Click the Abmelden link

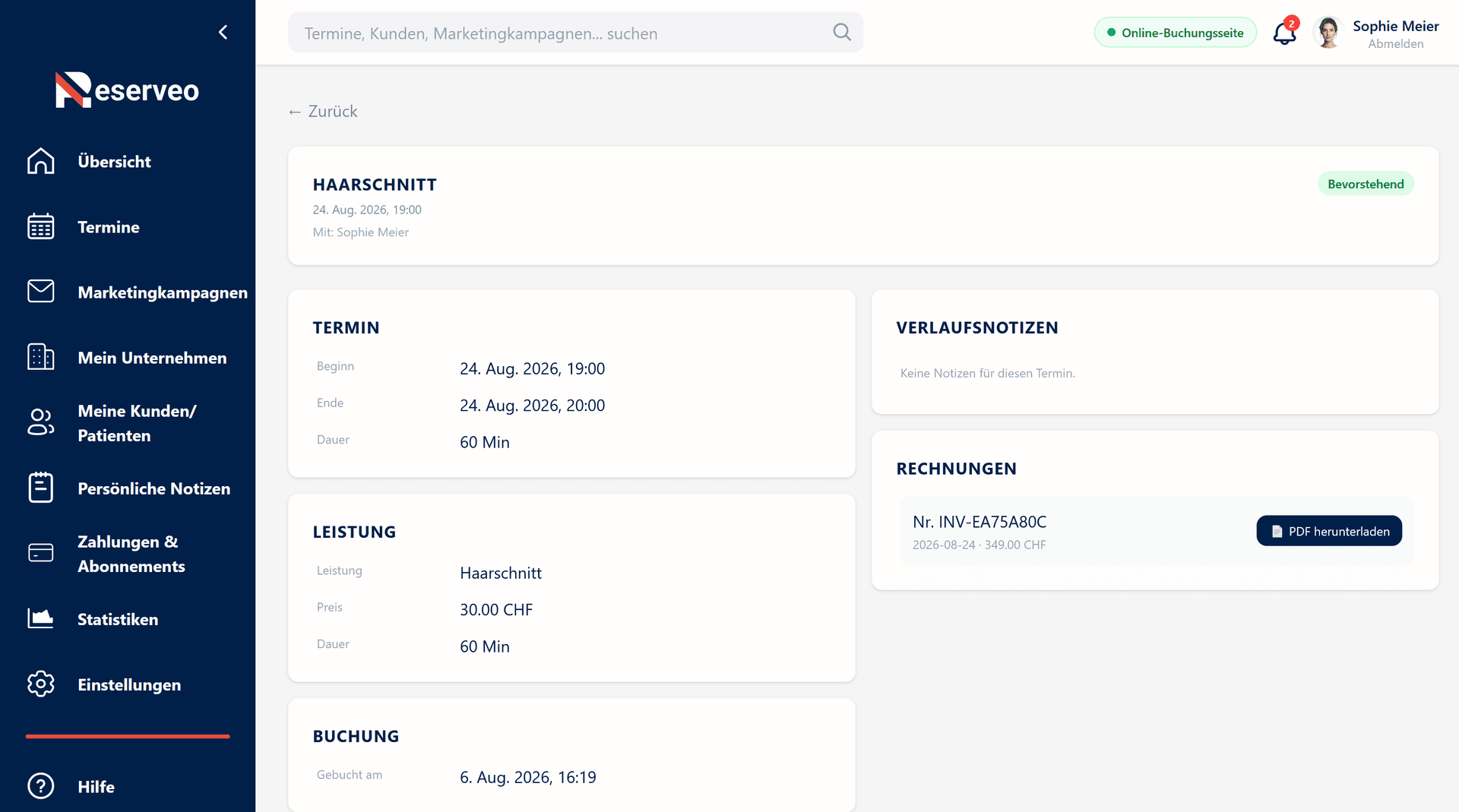point(1396,44)
